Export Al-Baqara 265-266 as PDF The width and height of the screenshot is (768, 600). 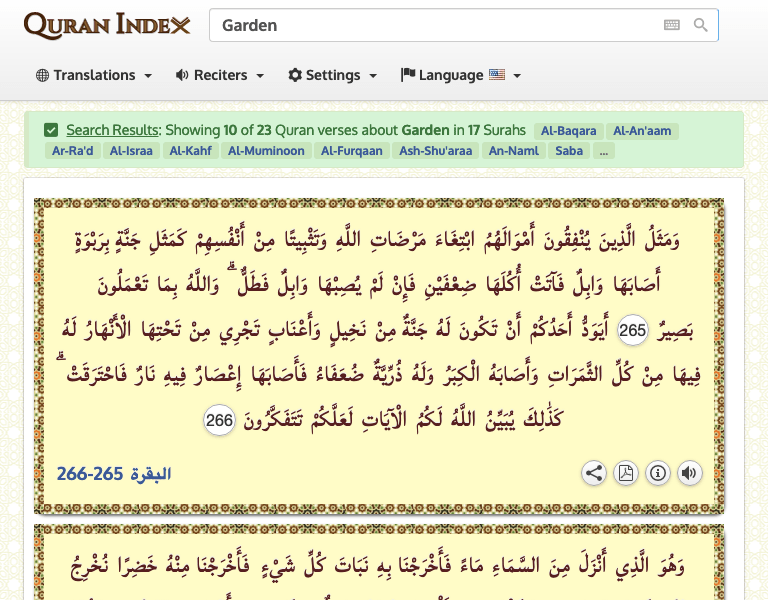tap(626, 473)
